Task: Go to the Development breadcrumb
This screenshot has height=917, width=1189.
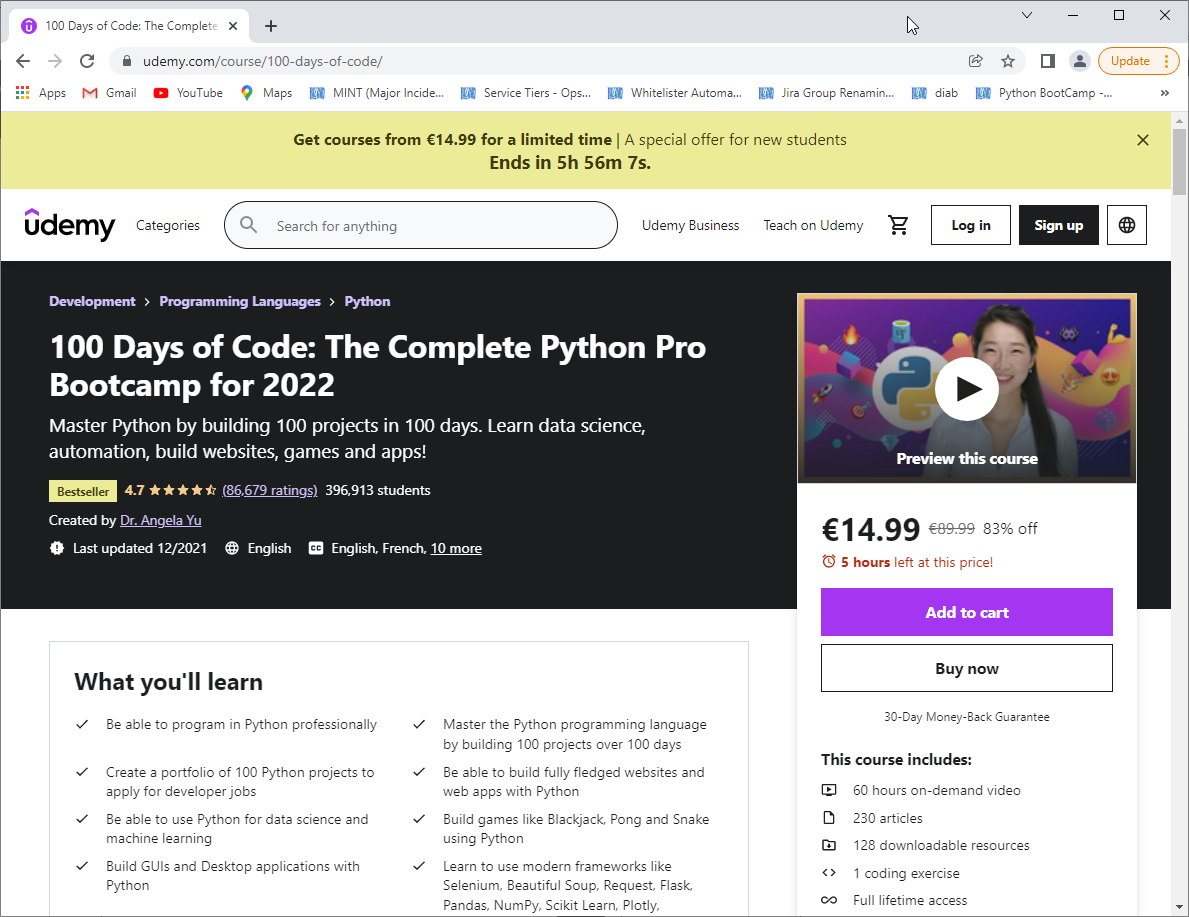Action: click(92, 301)
